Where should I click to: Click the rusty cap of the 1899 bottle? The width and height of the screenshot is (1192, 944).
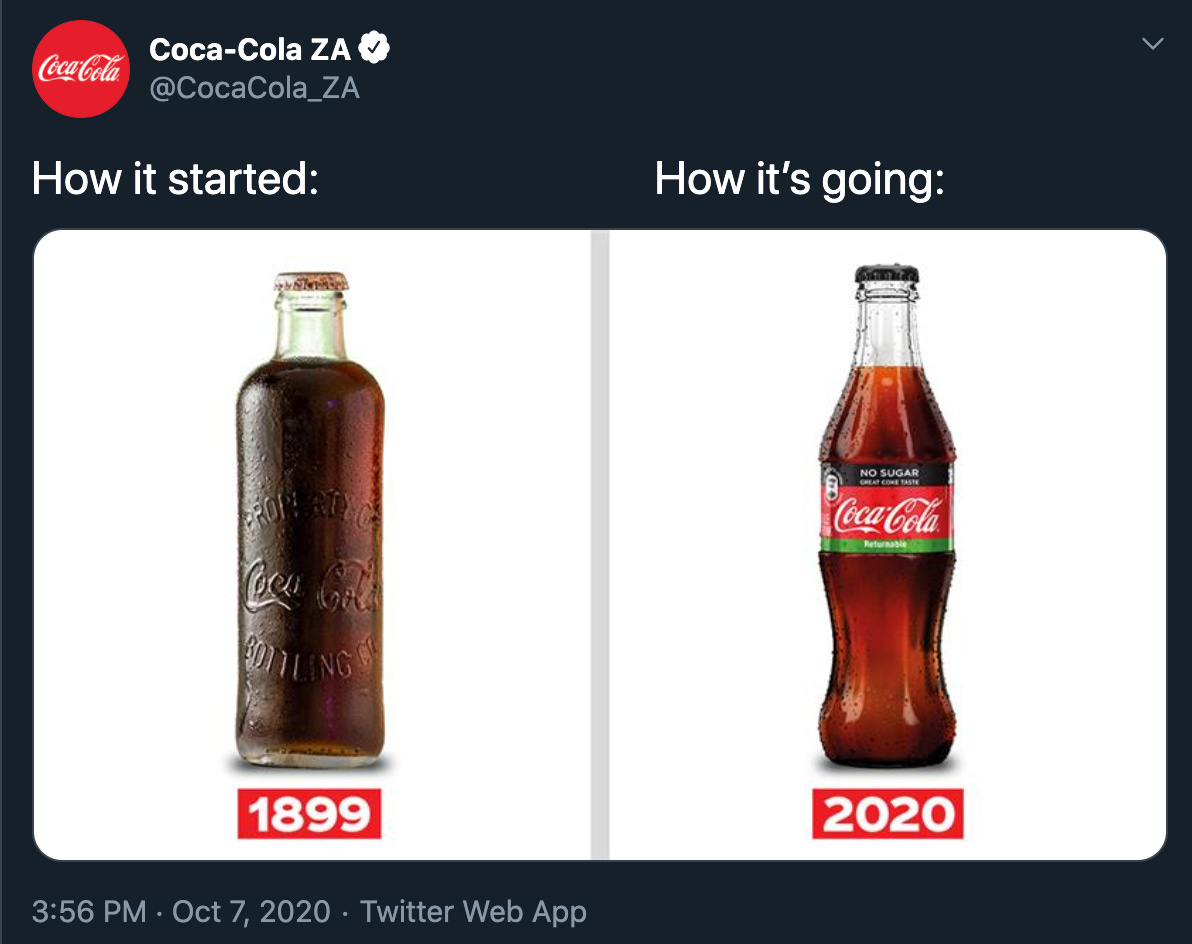pyautogui.click(x=311, y=282)
